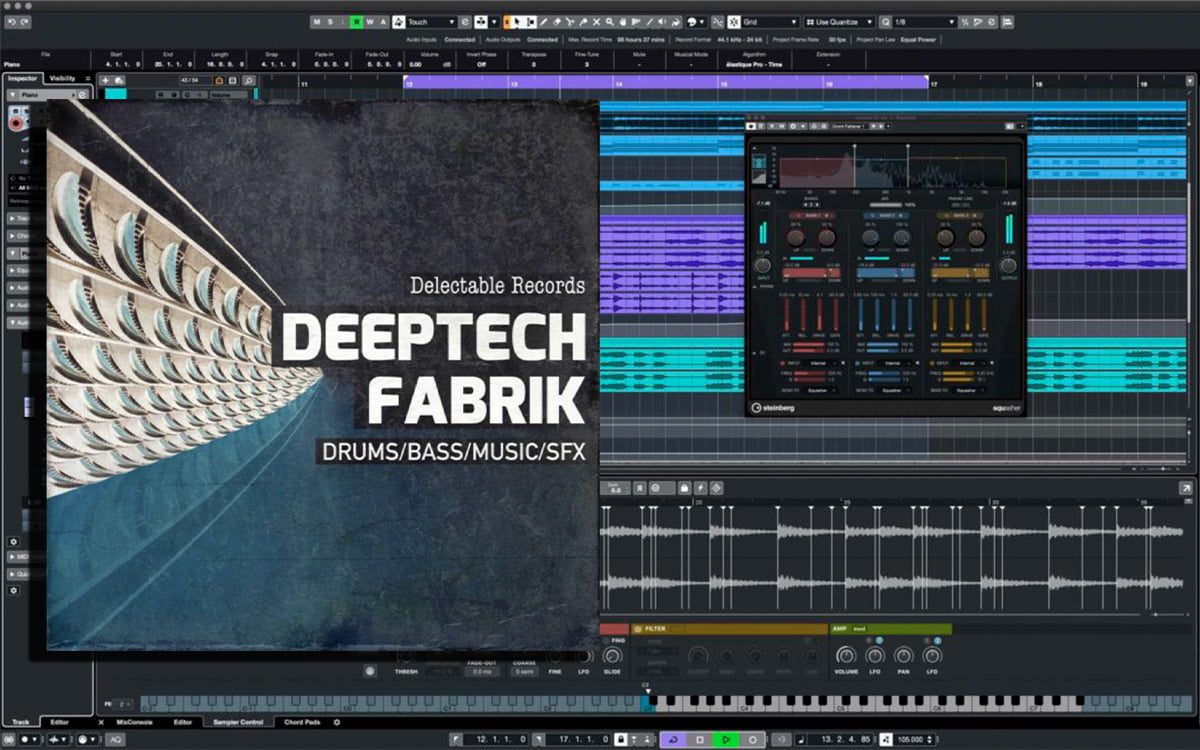Select the Zoom magnifier tool

point(610,22)
